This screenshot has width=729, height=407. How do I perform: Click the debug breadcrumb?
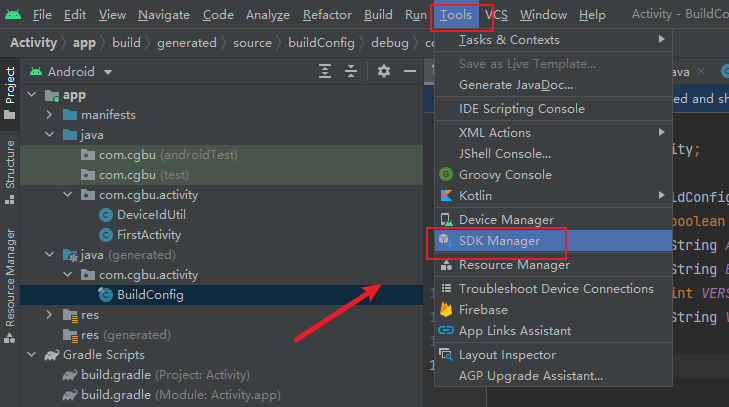pos(390,43)
